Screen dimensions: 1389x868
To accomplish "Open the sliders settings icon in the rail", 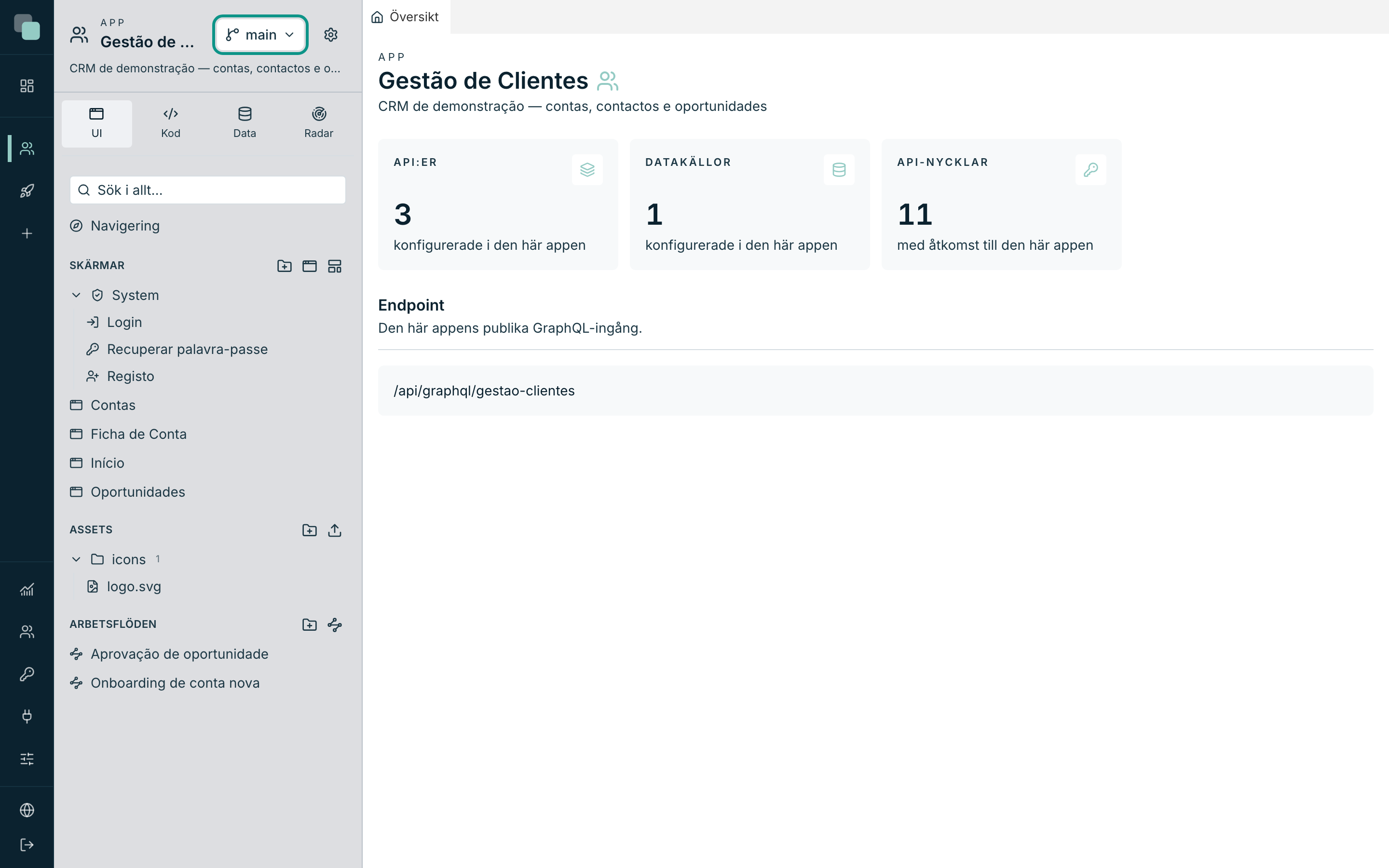I will coord(27,759).
